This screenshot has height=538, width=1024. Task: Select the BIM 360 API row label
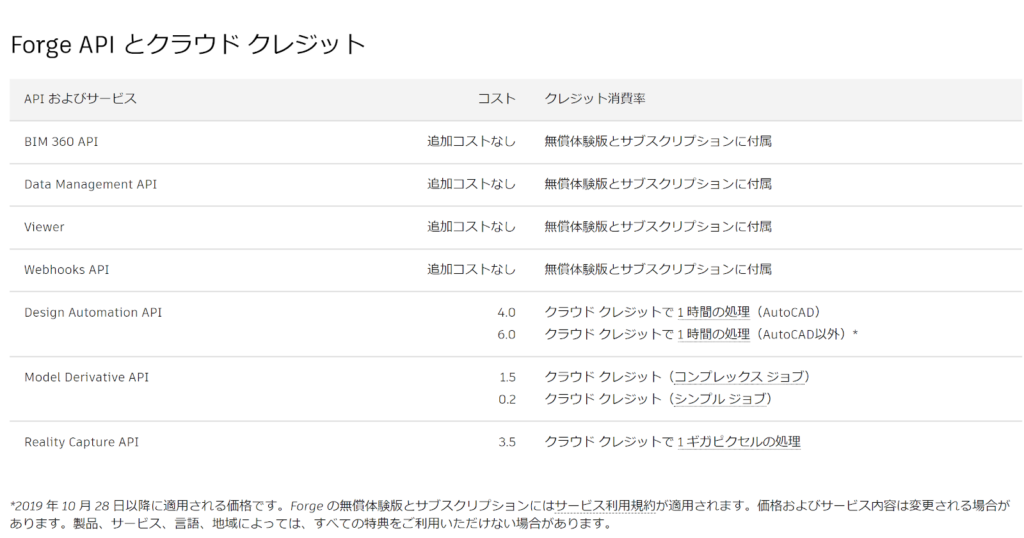coord(61,142)
